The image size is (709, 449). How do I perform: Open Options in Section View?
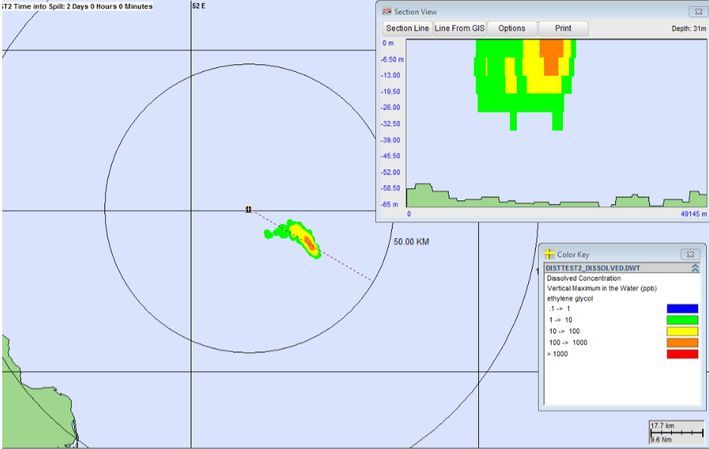(512, 28)
